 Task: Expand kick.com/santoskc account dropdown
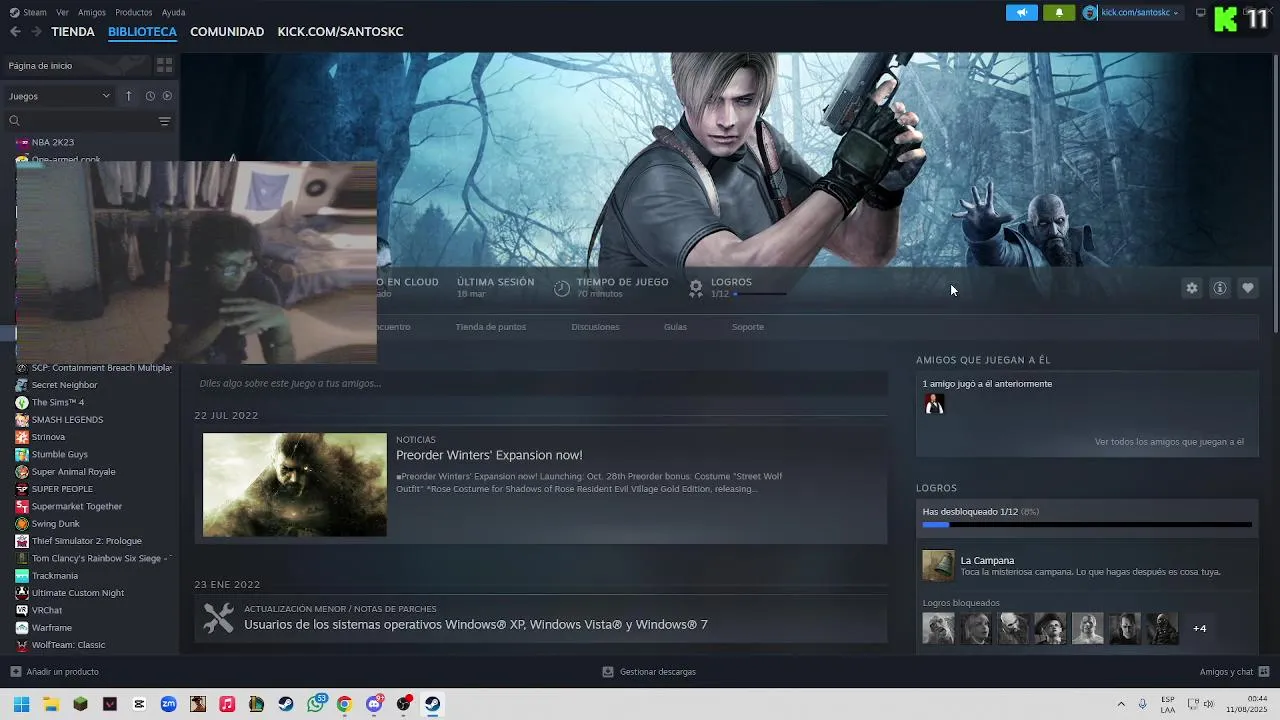point(1131,13)
